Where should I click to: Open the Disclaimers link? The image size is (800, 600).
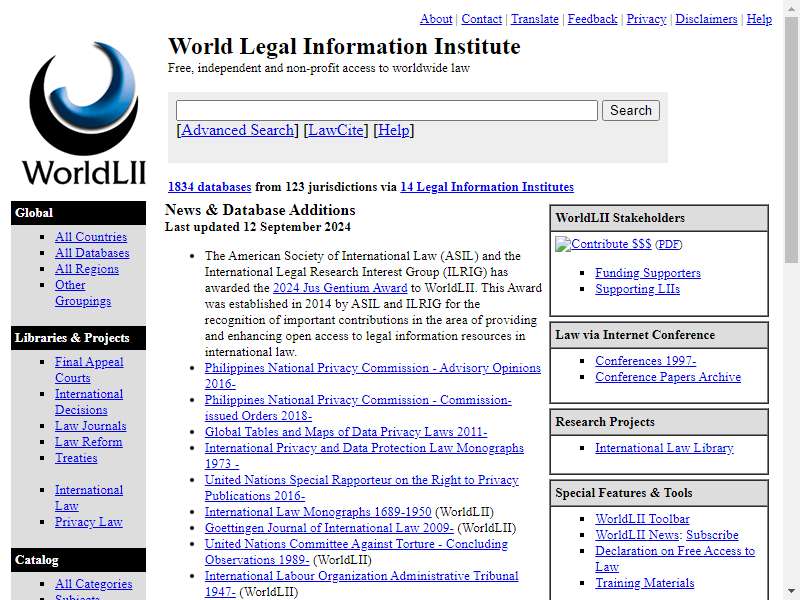point(706,19)
